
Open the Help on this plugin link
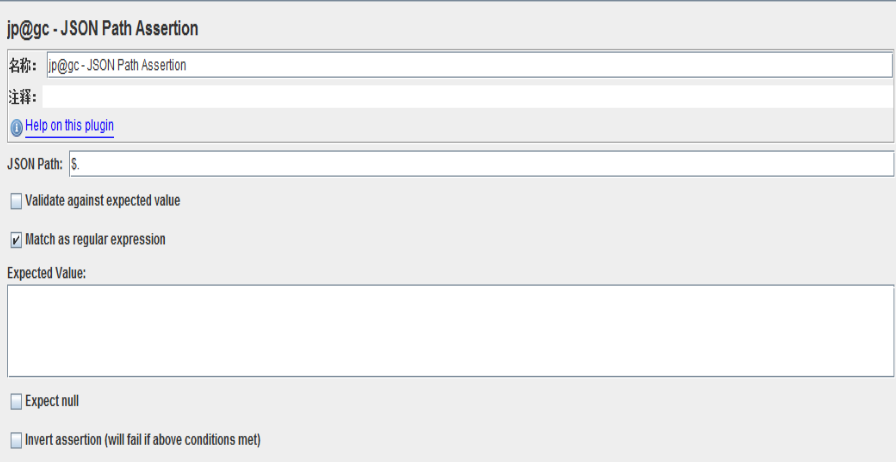click(x=69, y=126)
